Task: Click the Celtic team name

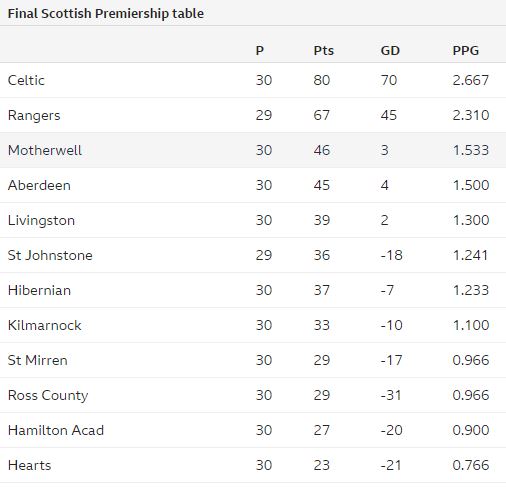Action: pyautogui.click(x=26, y=80)
